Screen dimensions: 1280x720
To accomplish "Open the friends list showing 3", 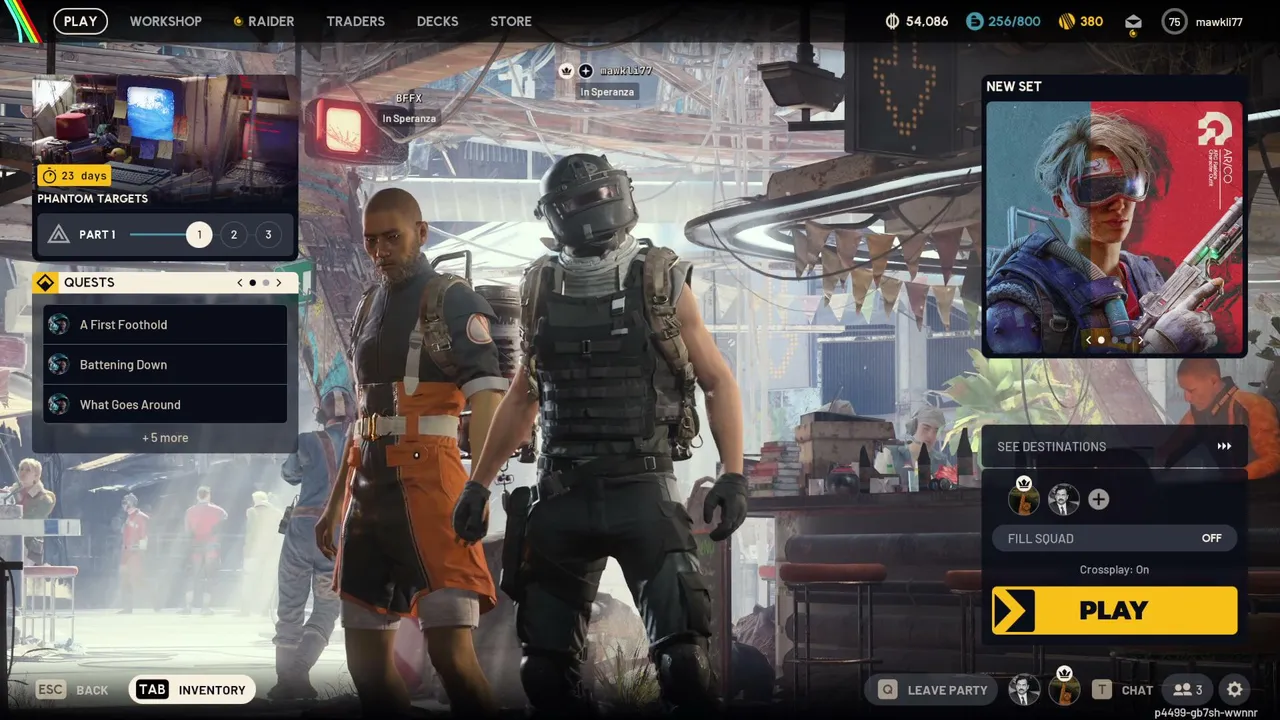I will tap(1188, 689).
